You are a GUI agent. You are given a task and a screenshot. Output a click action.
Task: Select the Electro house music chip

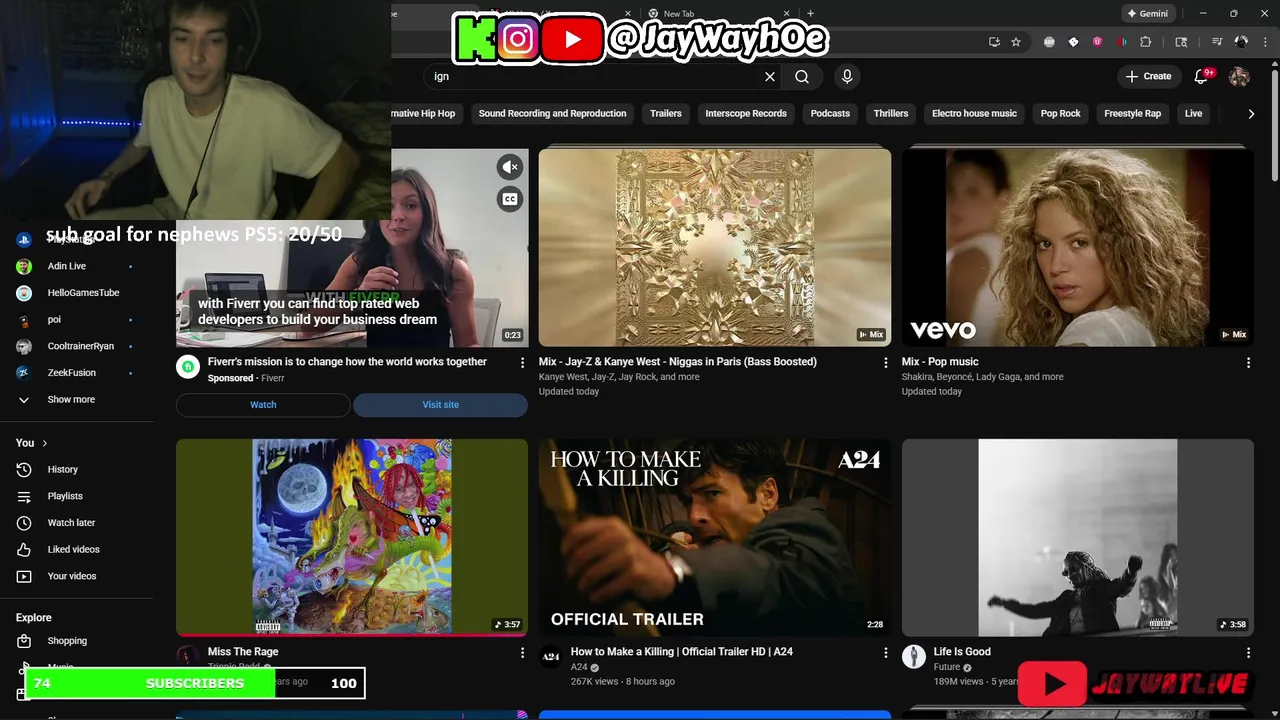975,114
